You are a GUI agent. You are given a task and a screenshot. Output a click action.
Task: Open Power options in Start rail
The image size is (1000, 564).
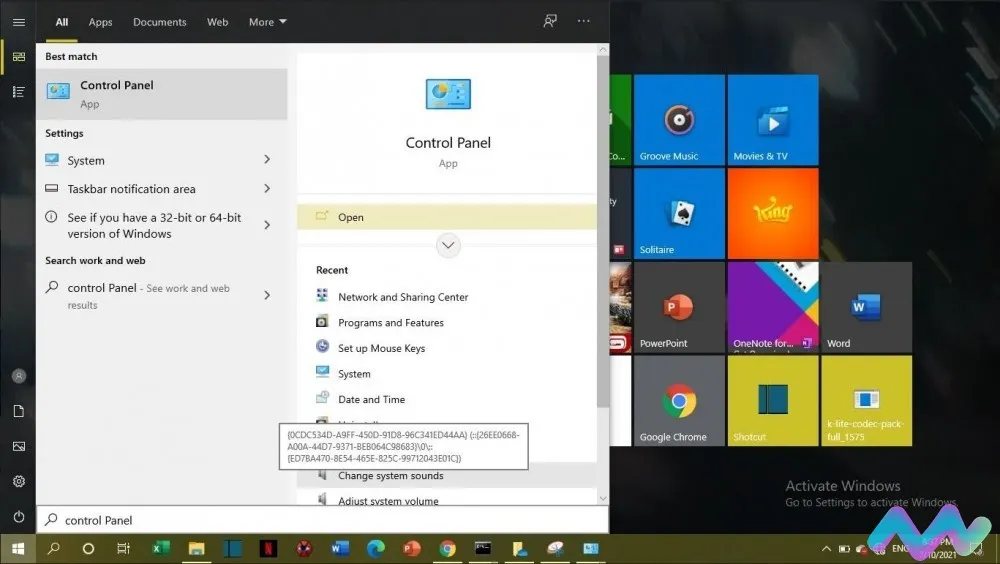18,517
